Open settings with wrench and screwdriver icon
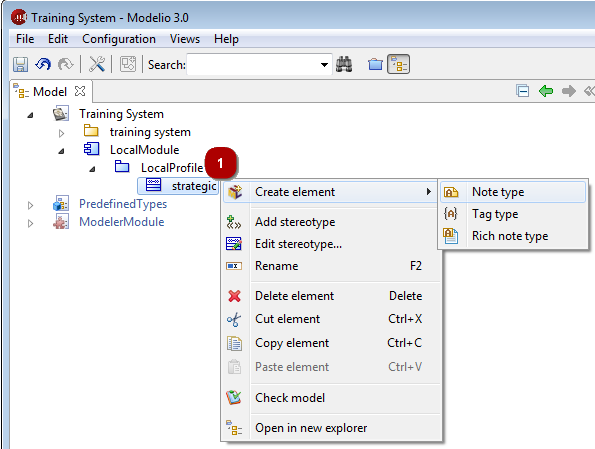 (x=96, y=64)
